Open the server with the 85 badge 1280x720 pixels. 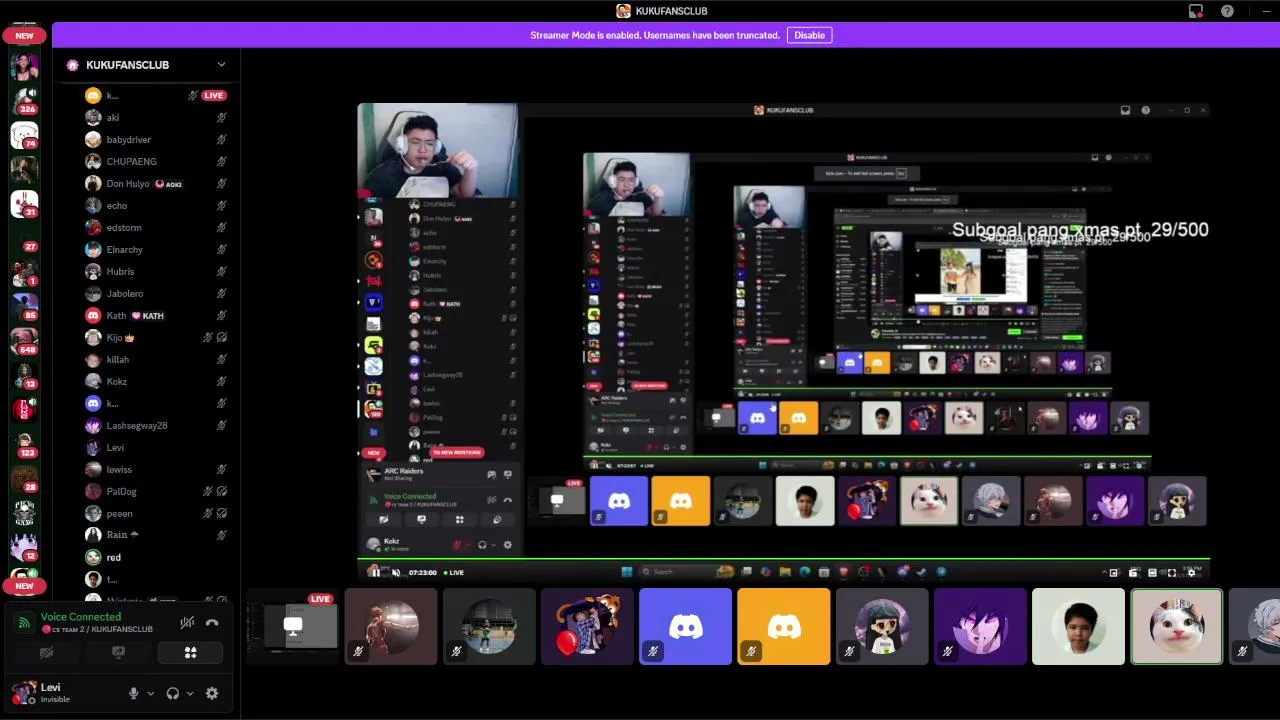[24, 306]
